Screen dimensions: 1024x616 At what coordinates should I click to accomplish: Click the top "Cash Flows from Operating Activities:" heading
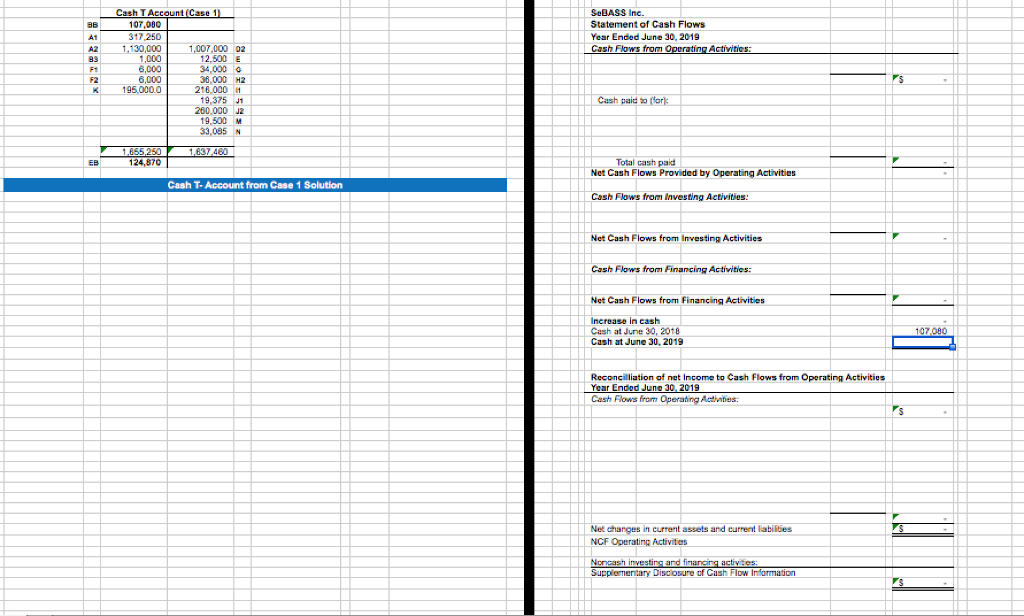[671, 48]
